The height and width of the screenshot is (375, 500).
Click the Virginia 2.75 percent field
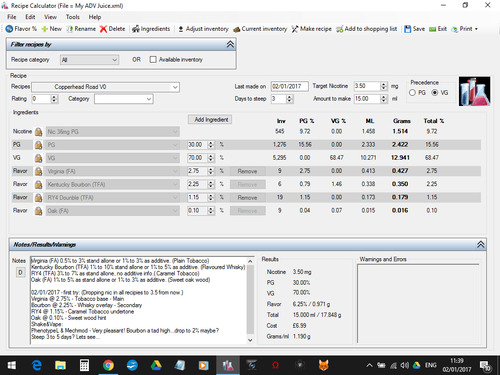(197, 171)
